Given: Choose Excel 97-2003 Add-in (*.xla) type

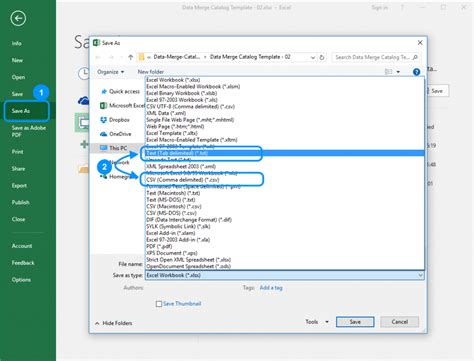Looking at the screenshot, I should coord(285,240).
